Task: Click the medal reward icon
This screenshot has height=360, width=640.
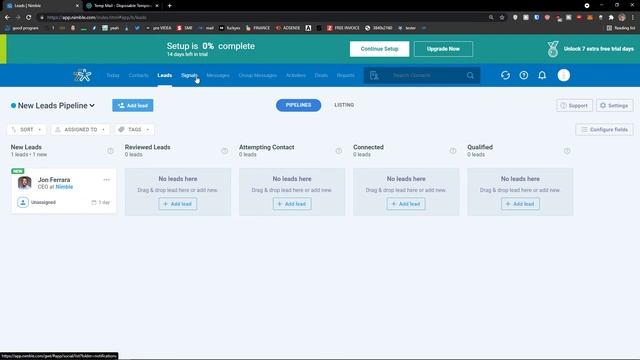Action: pyautogui.click(x=553, y=49)
